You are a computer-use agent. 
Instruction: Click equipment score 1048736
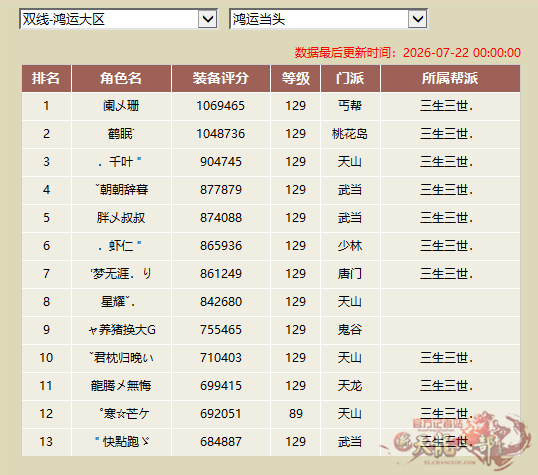tap(221, 134)
